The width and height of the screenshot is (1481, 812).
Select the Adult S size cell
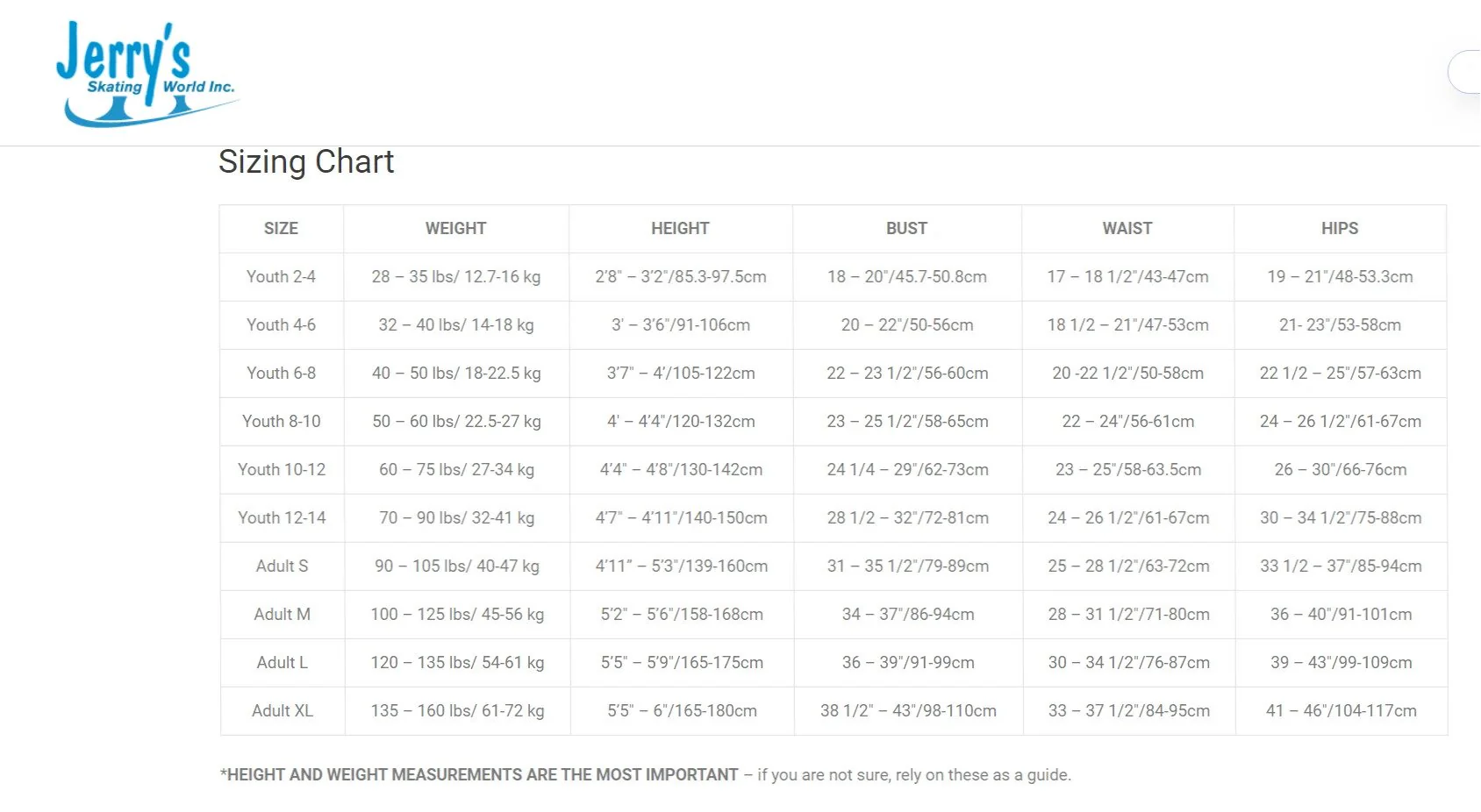click(282, 566)
